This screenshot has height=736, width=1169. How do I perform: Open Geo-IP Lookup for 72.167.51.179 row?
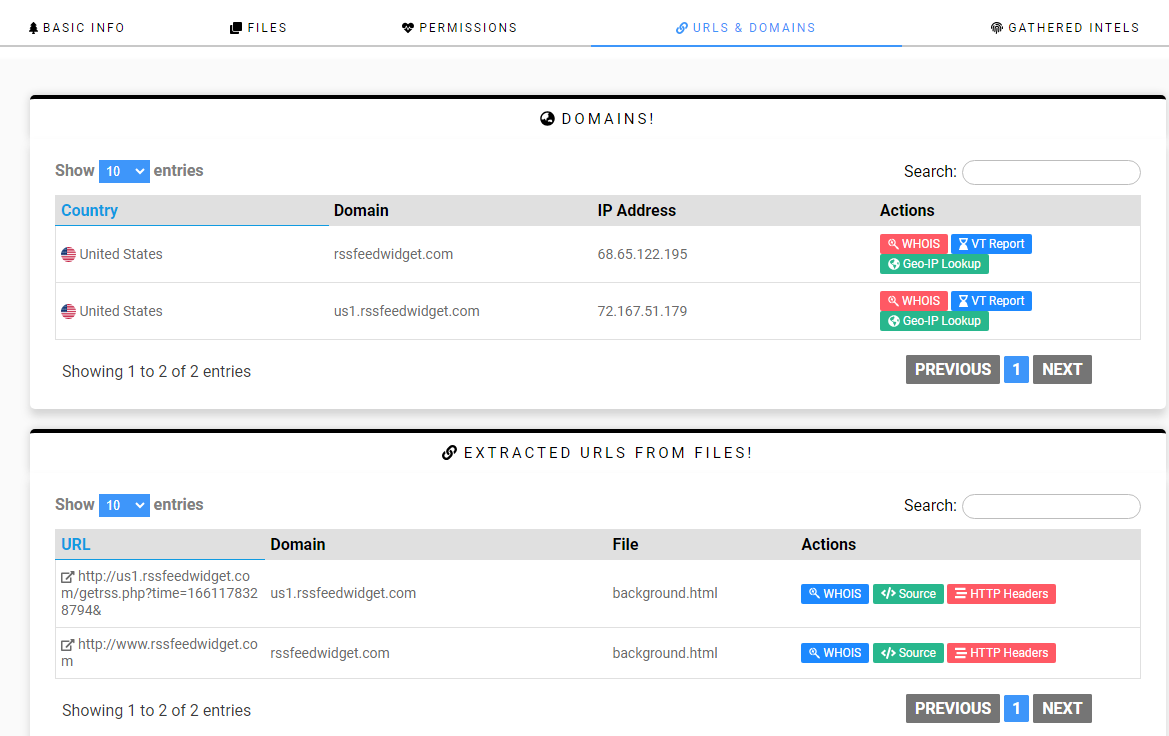click(x=934, y=321)
